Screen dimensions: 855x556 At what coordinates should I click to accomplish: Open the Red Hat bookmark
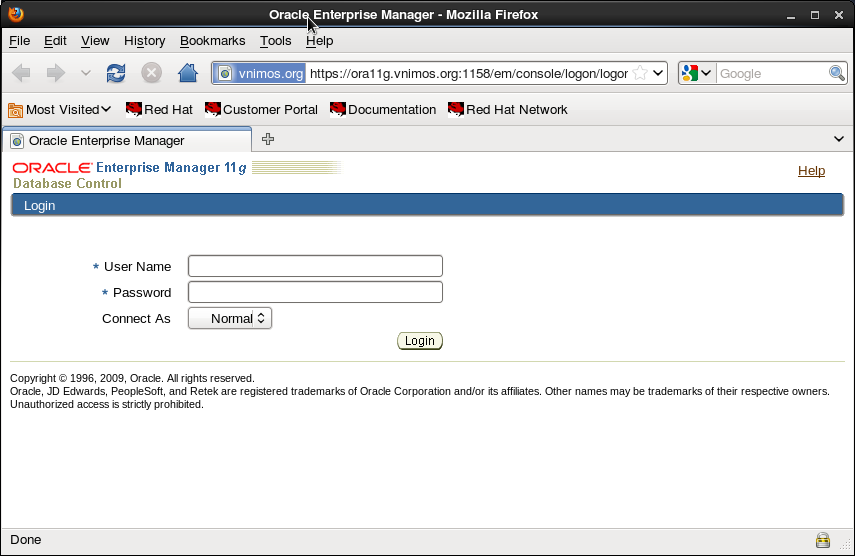pyautogui.click(x=159, y=110)
